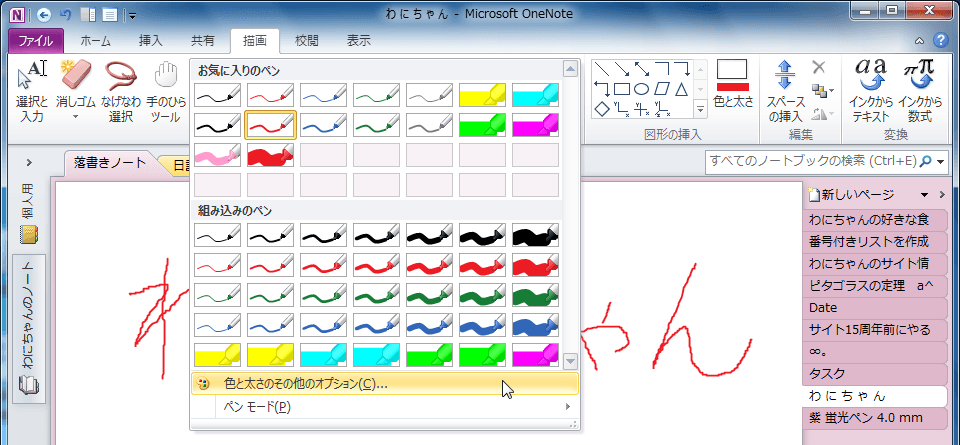Open the 個人用 notebook in sidebar
The image size is (960, 445).
pos(29,214)
